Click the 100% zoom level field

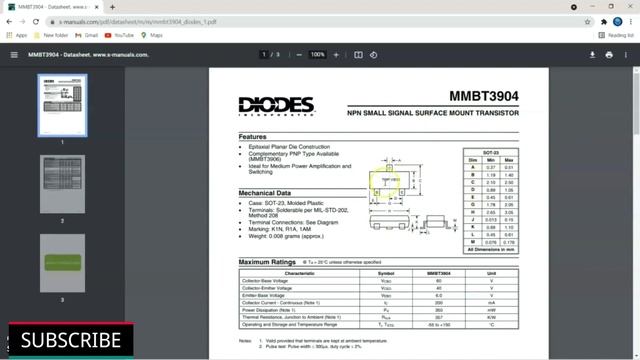coord(318,54)
